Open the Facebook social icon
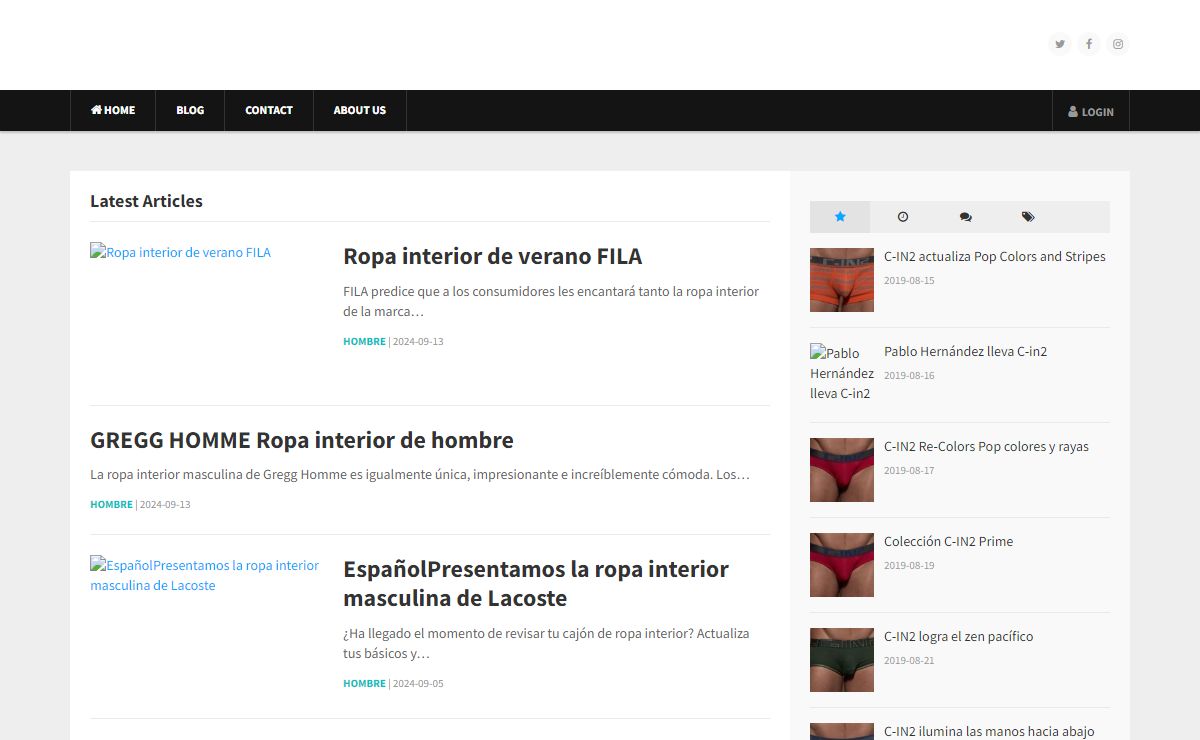Viewport: 1200px width, 740px height. click(1089, 44)
